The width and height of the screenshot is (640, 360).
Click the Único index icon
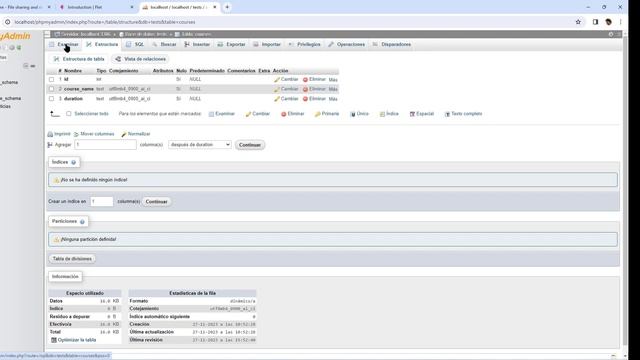pos(353,114)
